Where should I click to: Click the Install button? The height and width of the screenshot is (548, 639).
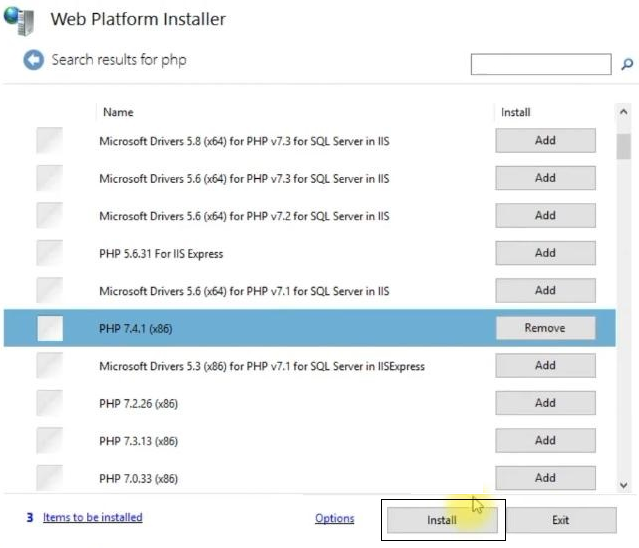point(442,520)
